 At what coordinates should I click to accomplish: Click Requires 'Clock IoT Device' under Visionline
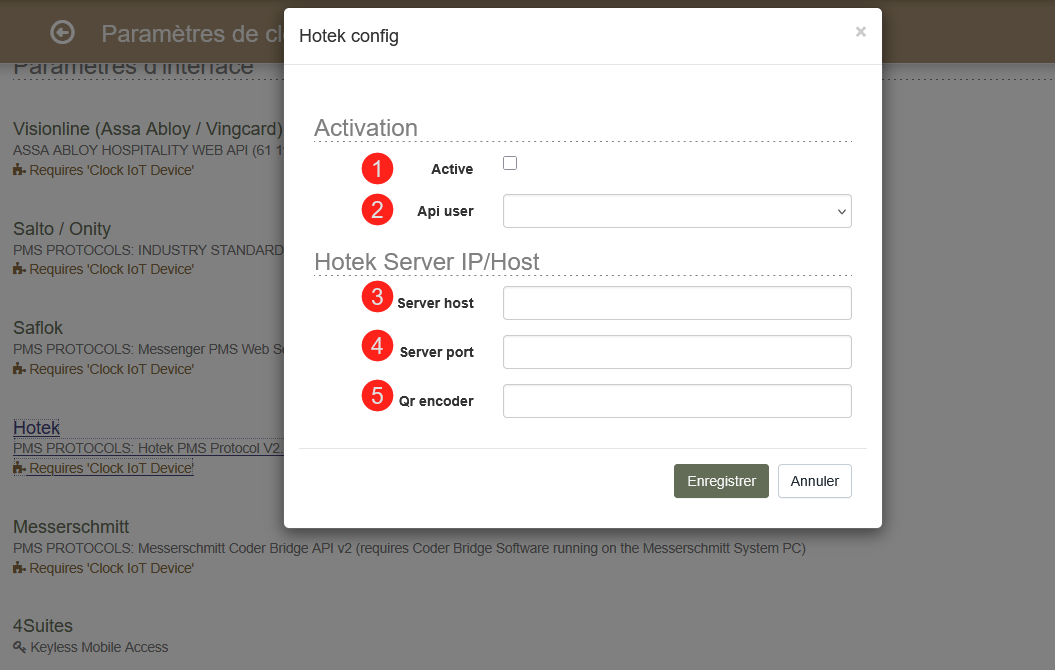[111, 170]
